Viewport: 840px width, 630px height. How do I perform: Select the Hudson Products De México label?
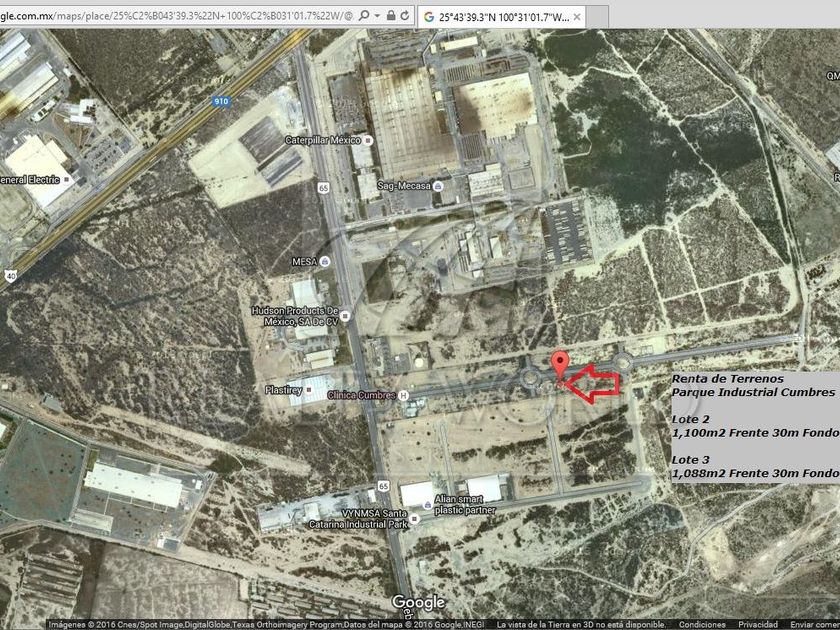295,316
